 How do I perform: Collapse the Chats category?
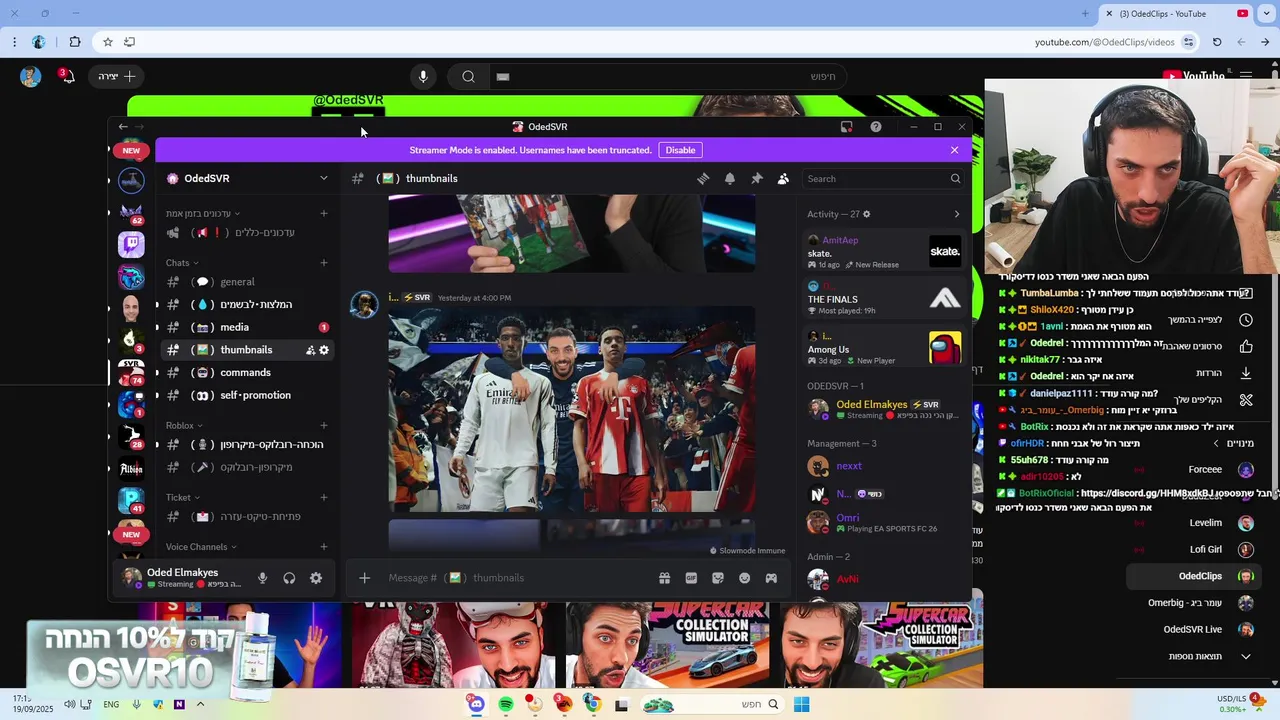pyautogui.click(x=182, y=263)
